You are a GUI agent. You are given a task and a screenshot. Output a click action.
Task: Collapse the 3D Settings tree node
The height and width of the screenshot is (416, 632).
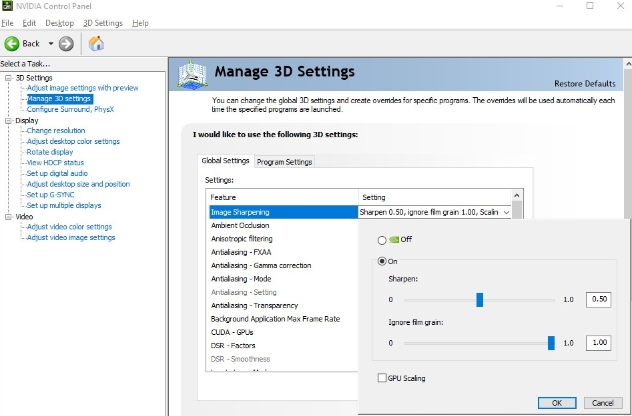(x=7, y=77)
